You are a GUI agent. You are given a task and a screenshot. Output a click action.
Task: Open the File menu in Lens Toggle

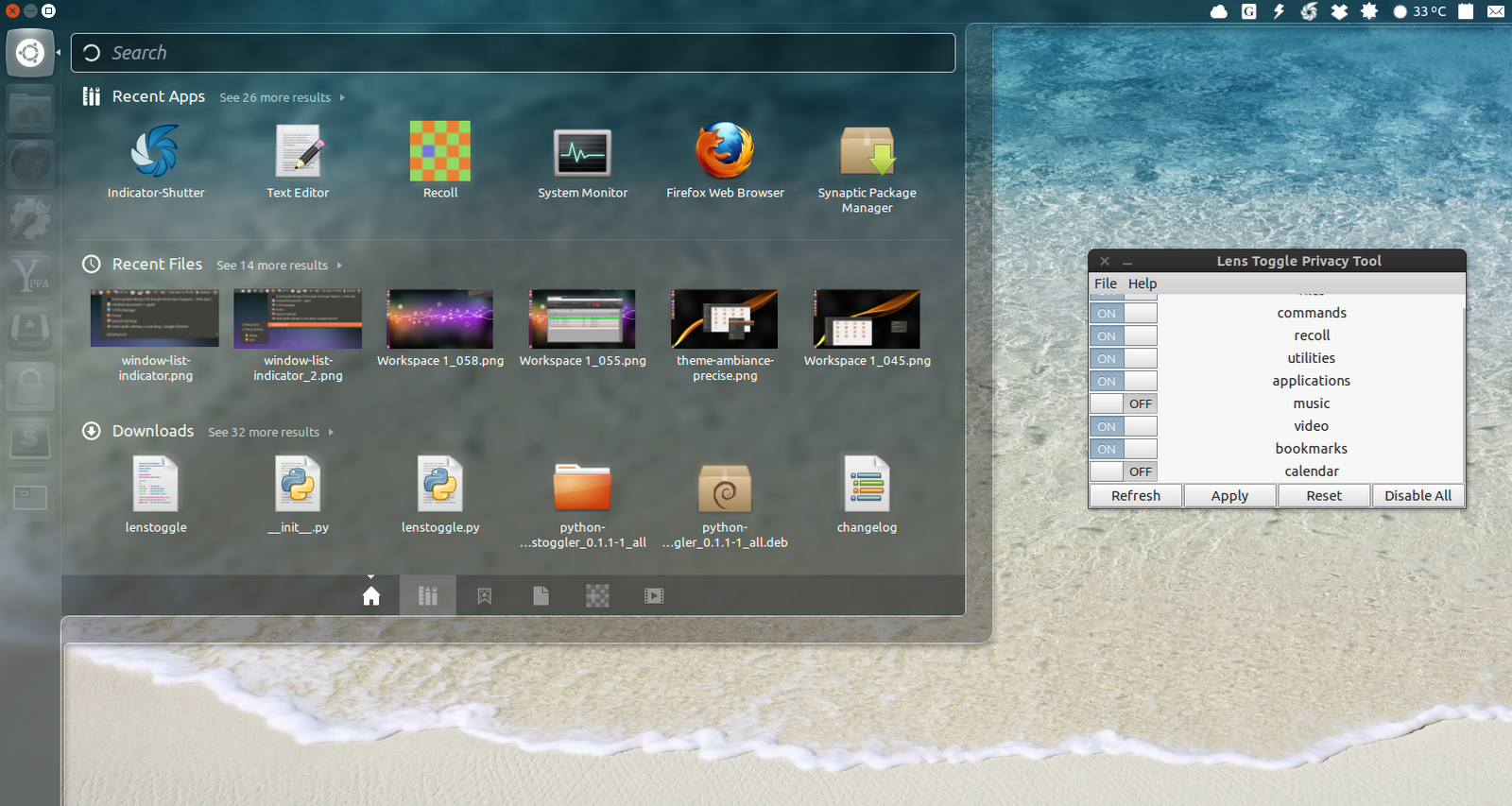tap(1106, 283)
